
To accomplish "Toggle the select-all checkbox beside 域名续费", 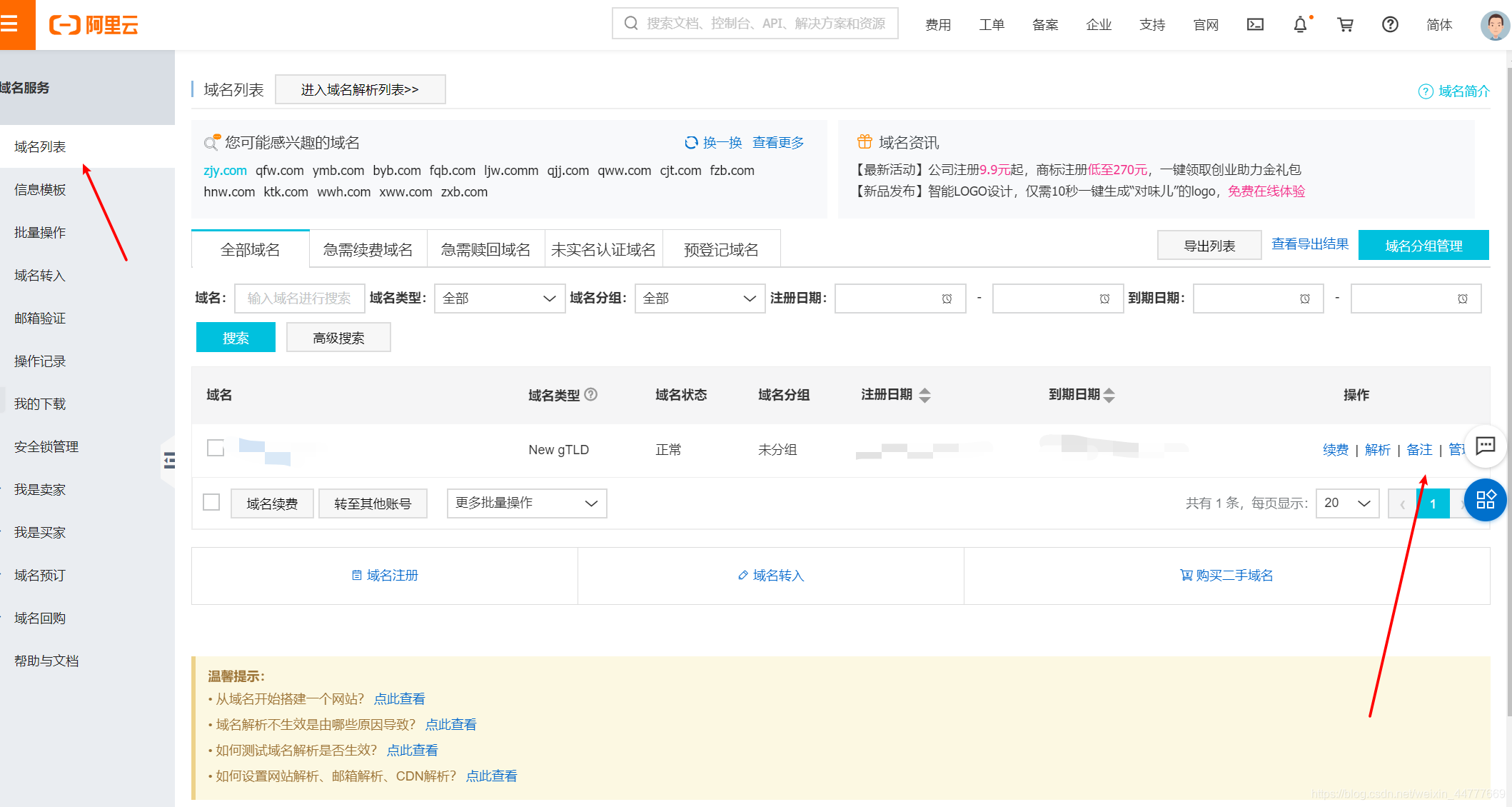I will (x=211, y=502).
